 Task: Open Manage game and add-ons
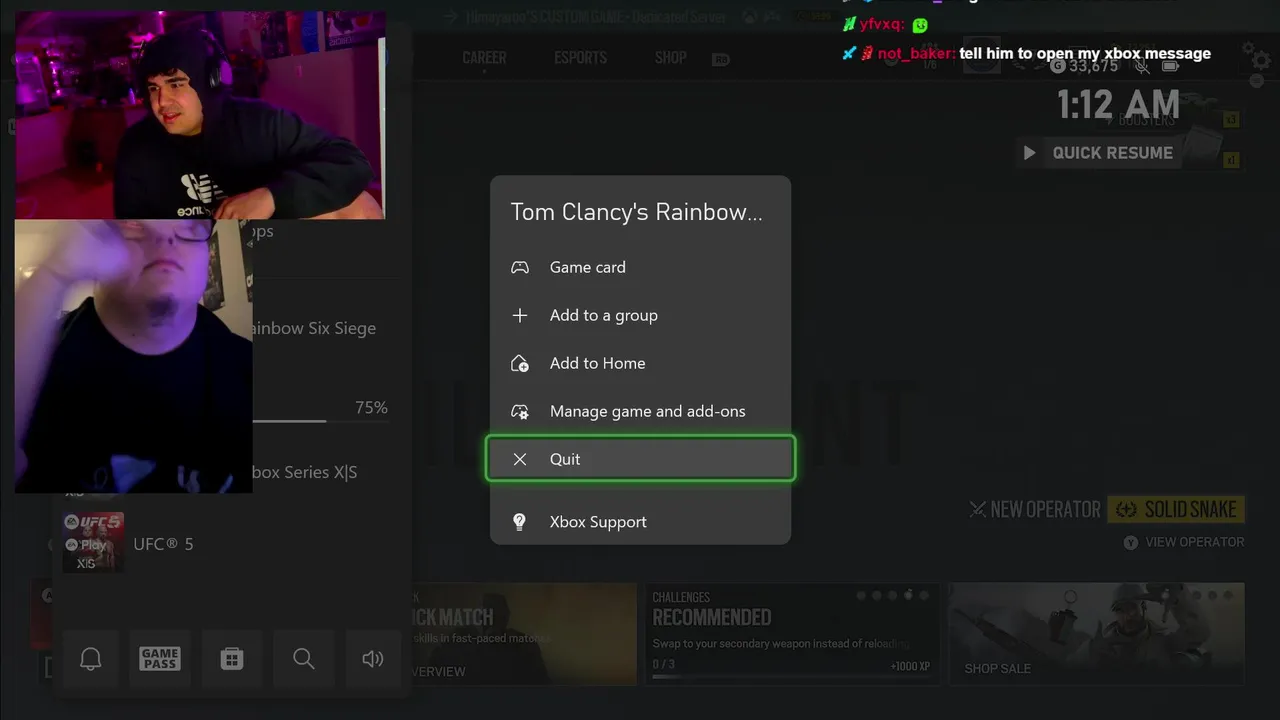tap(640, 411)
